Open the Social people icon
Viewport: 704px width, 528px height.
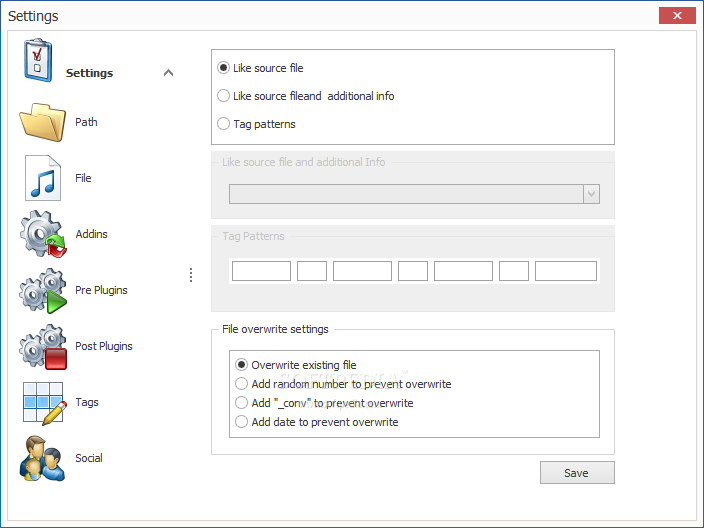43,458
